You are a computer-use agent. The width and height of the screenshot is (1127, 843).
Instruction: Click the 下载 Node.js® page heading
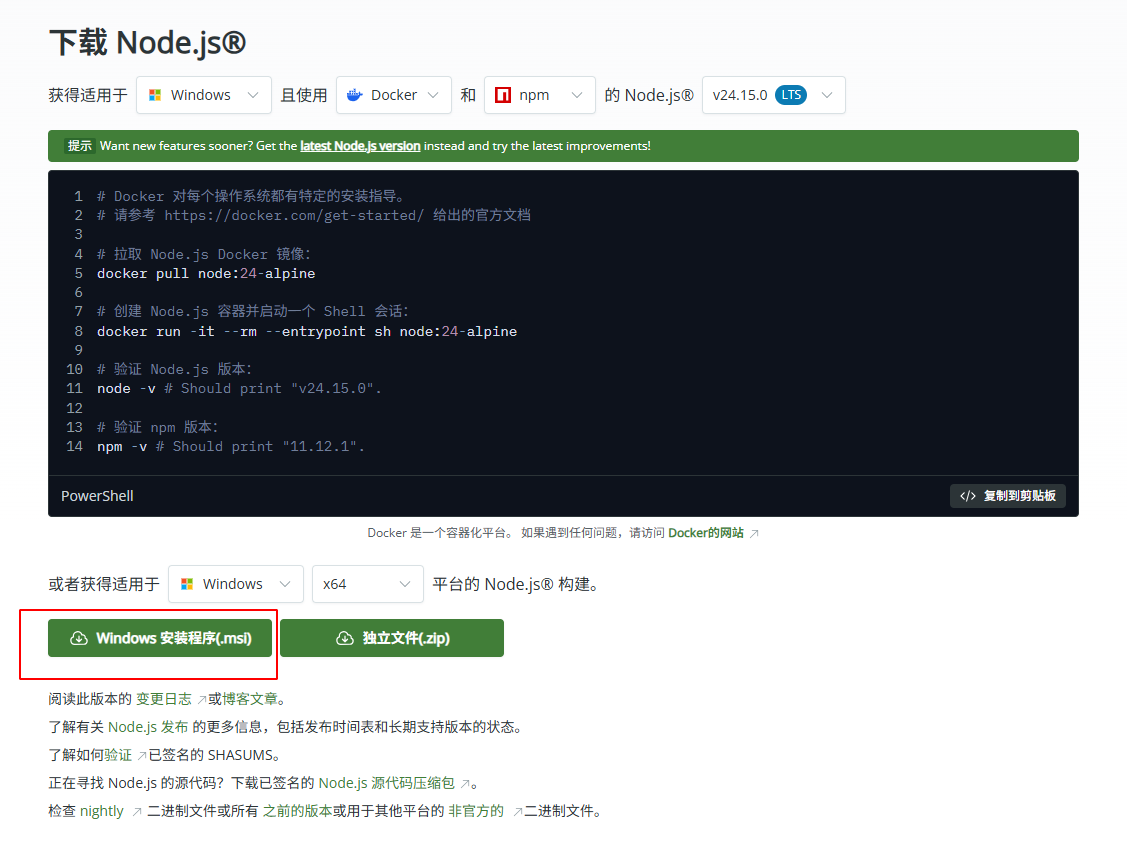(x=147, y=42)
